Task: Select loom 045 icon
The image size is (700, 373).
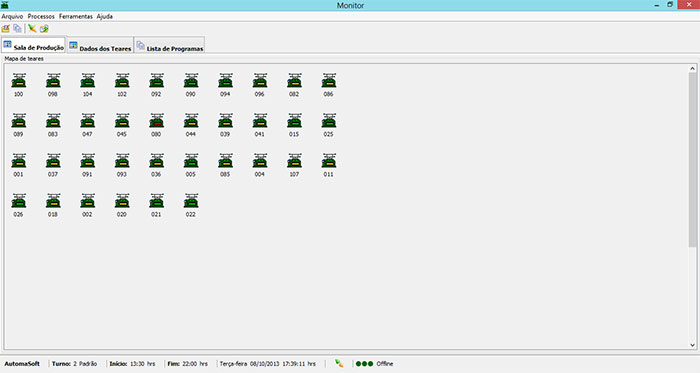Action: [122, 121]
